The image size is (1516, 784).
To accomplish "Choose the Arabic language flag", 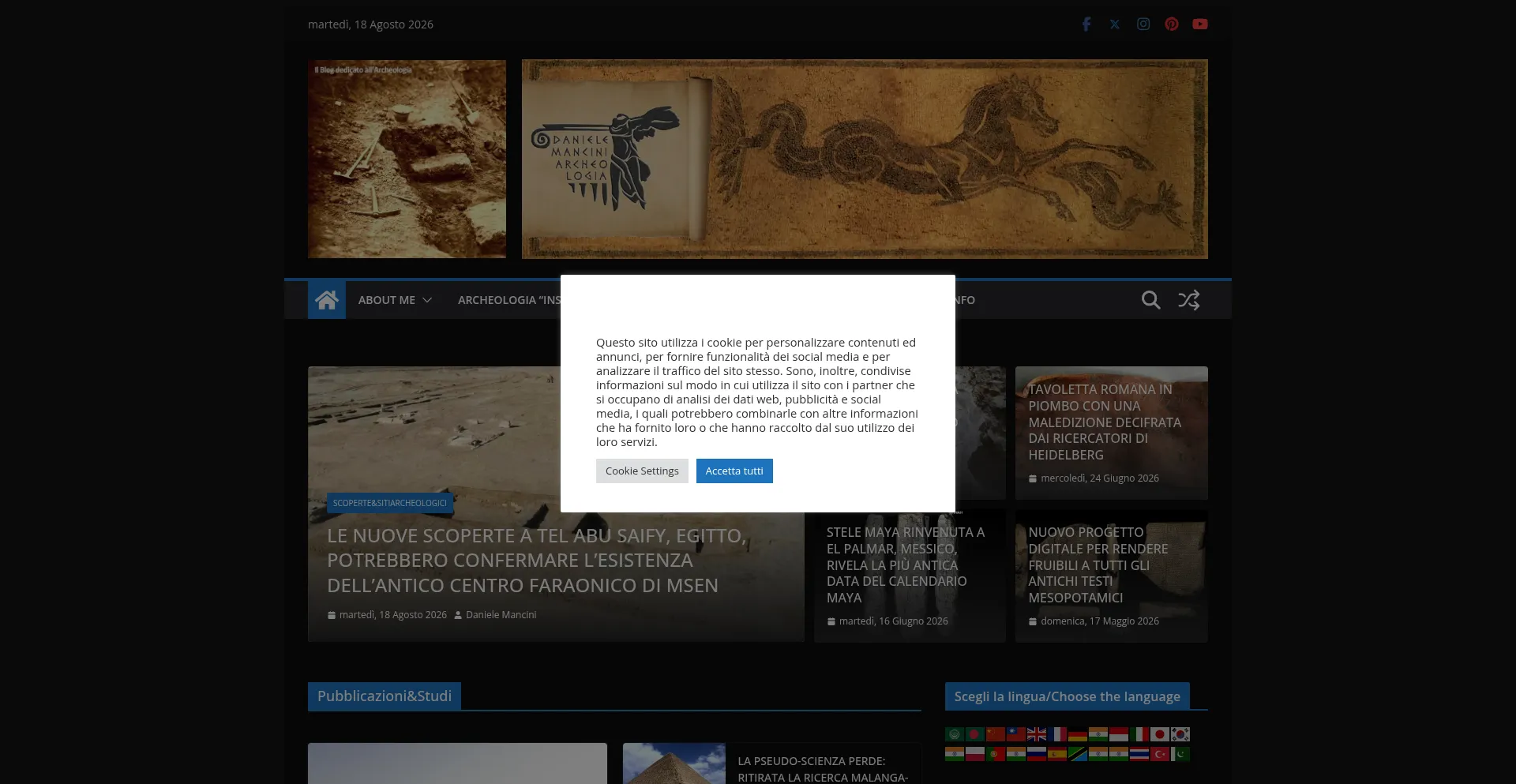I will [x=955, y=734].
